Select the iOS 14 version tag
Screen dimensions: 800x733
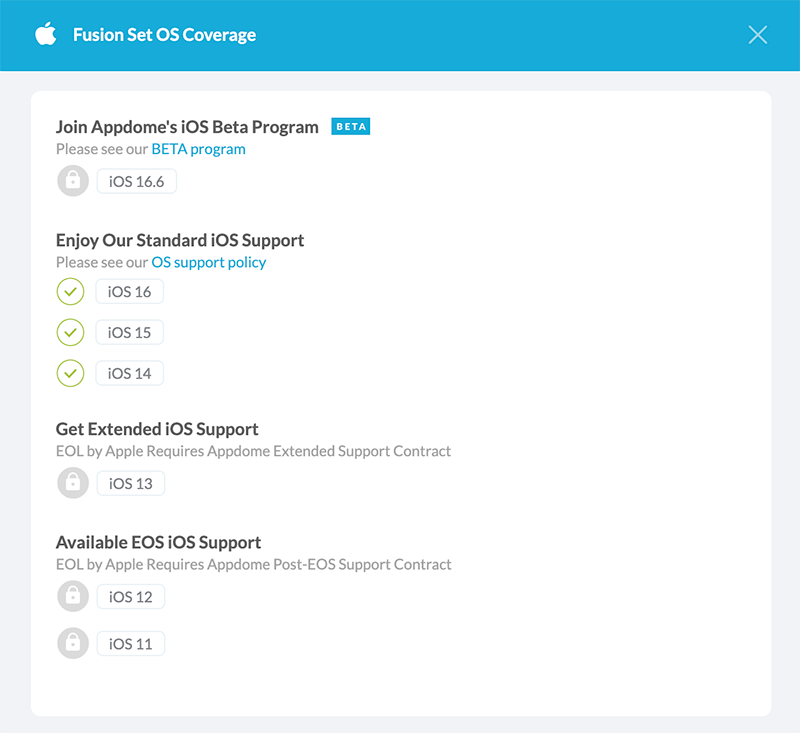pyautogui.click(x=130, y=373)
